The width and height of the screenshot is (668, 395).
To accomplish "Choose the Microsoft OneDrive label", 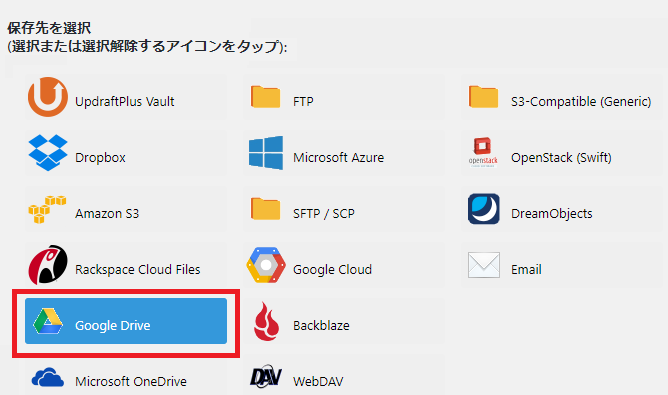I will point(131,382).
